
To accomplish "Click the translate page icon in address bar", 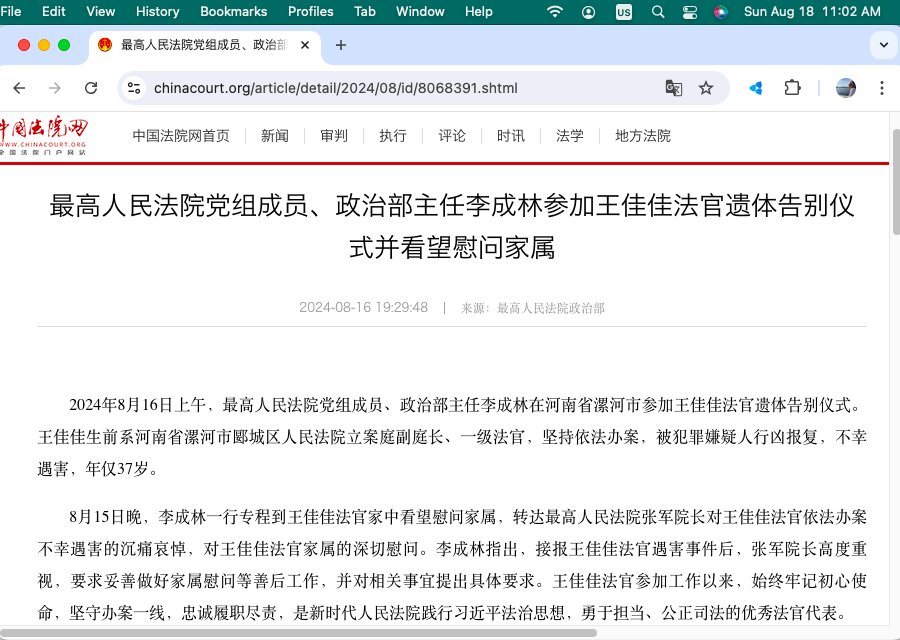I will click(673, 88).
